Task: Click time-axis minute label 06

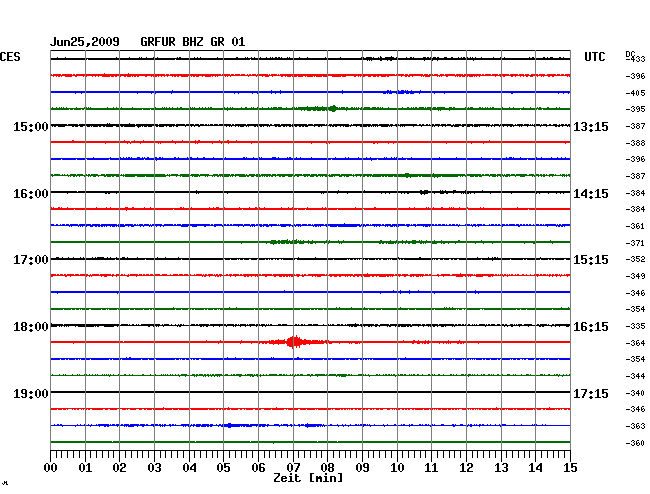Action: pyautogui.click(x=258, y=468)
